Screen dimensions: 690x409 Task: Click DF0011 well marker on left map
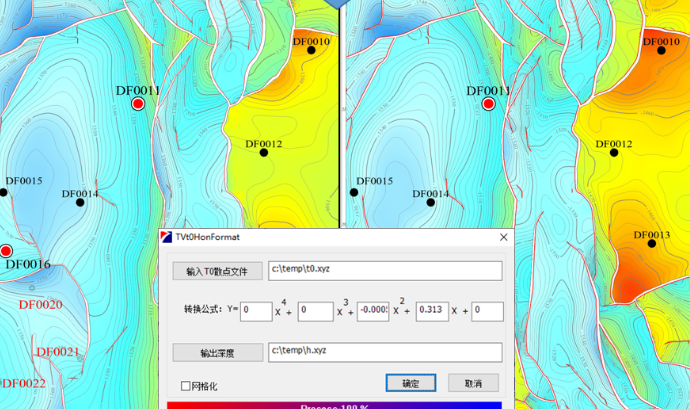click(x=139, y=104)
